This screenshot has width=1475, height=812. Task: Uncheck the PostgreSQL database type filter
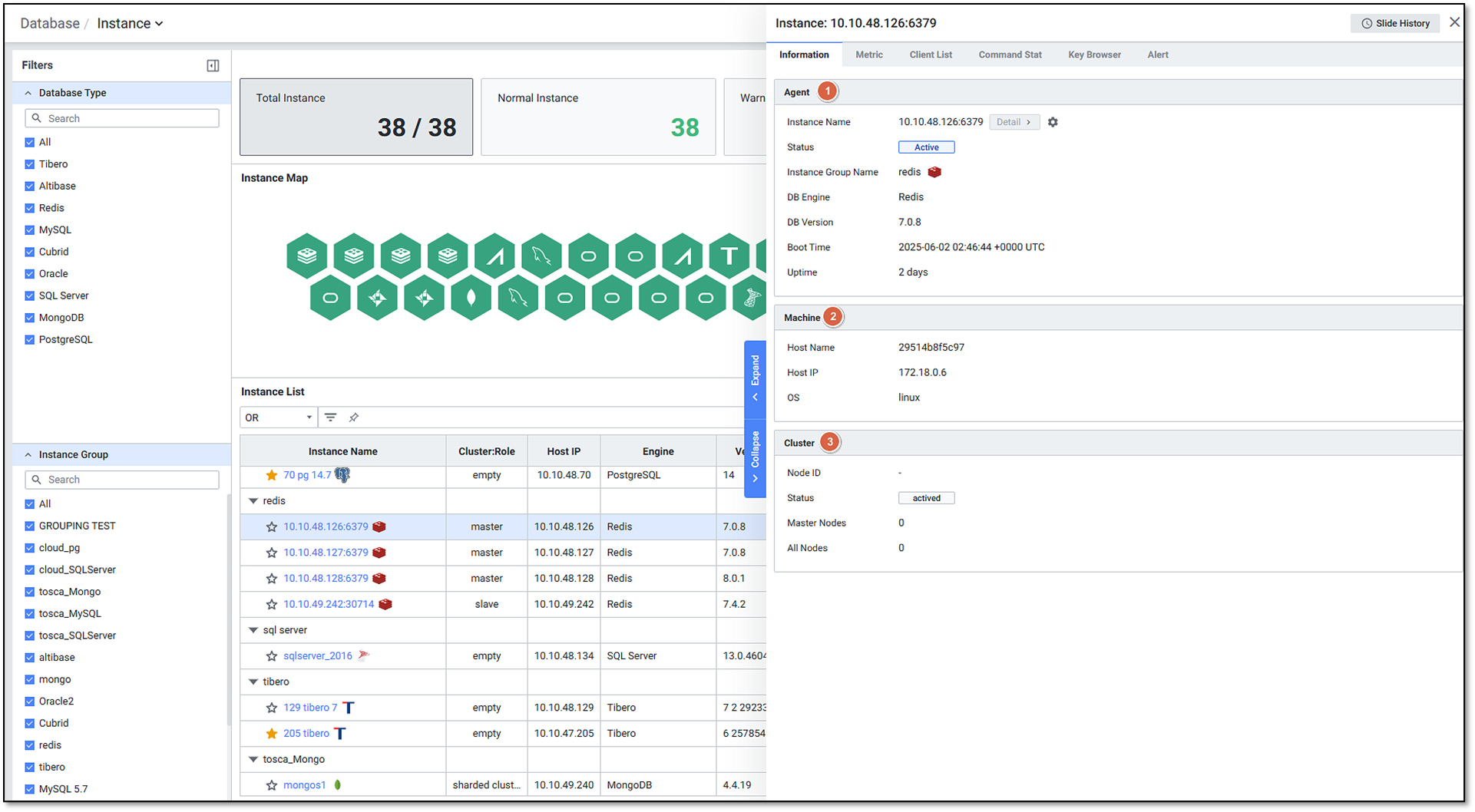[30, 340]
